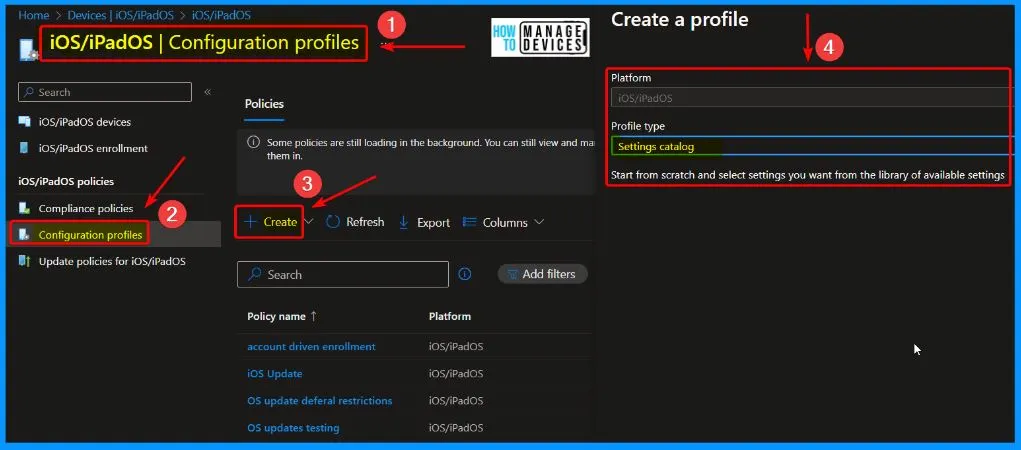Sort by the Policy name column header
Screen dimensions: 1021x450
click(x=276, y=316)
